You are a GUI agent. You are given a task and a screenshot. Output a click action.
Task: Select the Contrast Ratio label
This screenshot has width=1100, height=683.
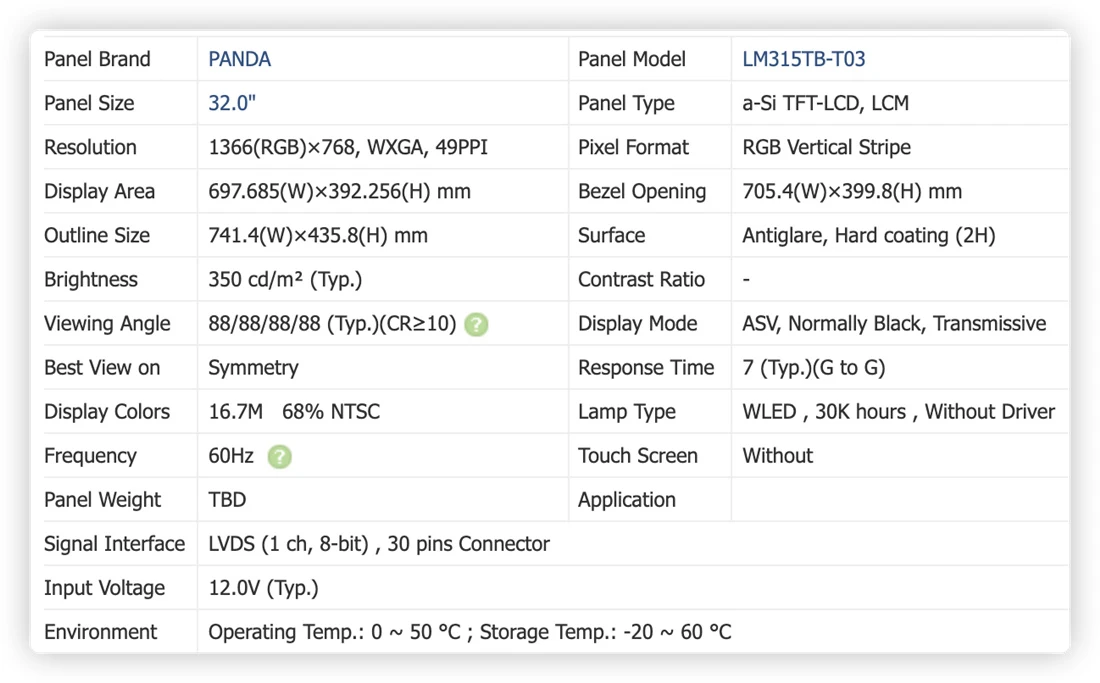tap(641, 280)
